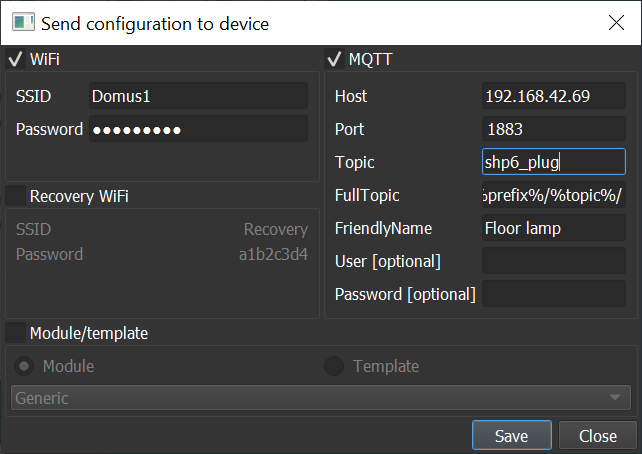Enable the Recovery WiFi checkbox
This screenshot has width=642, height=454.
[x=15, y=196]
